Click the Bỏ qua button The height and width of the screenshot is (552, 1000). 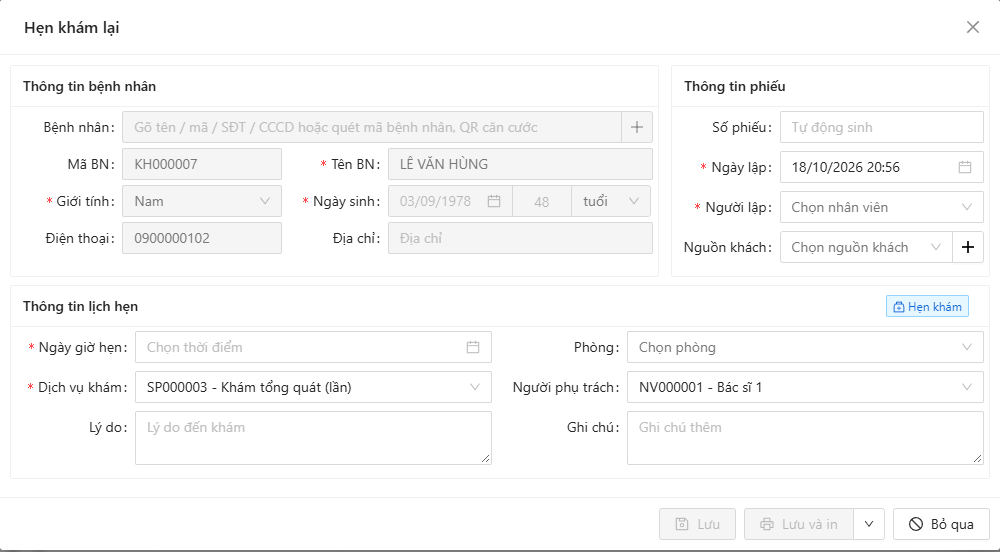point(941,524)
